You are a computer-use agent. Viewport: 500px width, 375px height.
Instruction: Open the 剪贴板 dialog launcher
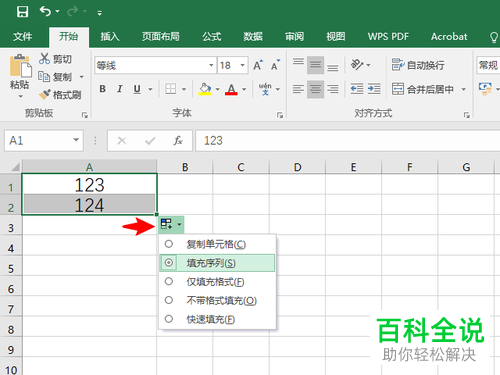(85, 115)
